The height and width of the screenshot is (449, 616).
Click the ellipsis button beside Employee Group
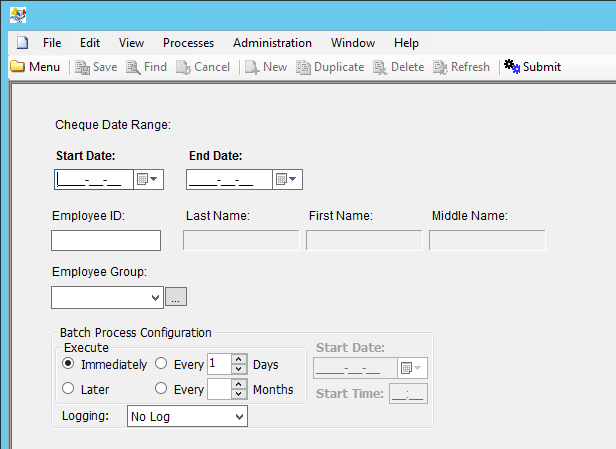click(176, 297)
